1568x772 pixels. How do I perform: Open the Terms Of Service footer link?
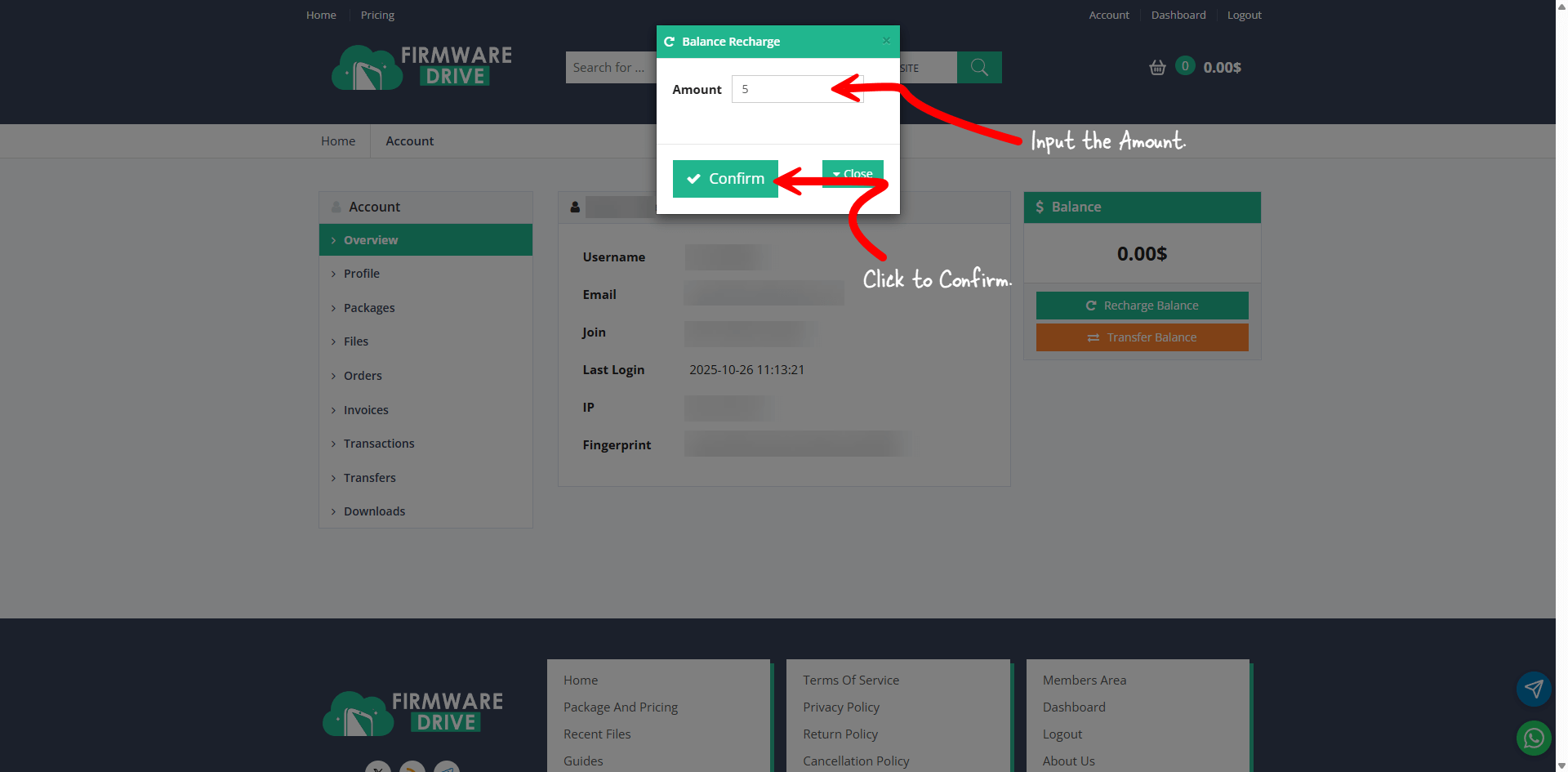850,680
